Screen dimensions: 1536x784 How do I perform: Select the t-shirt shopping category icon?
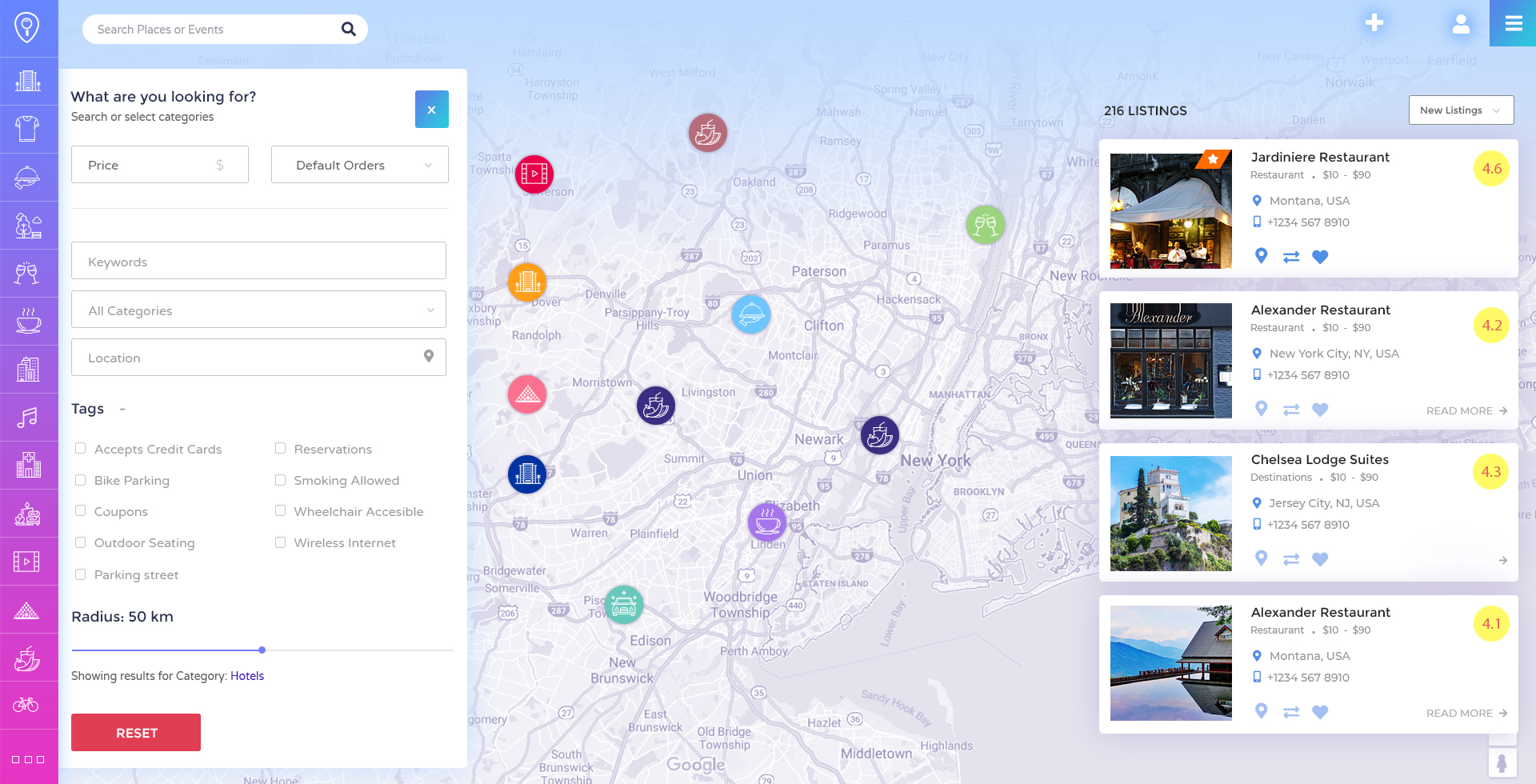[28, 129]
